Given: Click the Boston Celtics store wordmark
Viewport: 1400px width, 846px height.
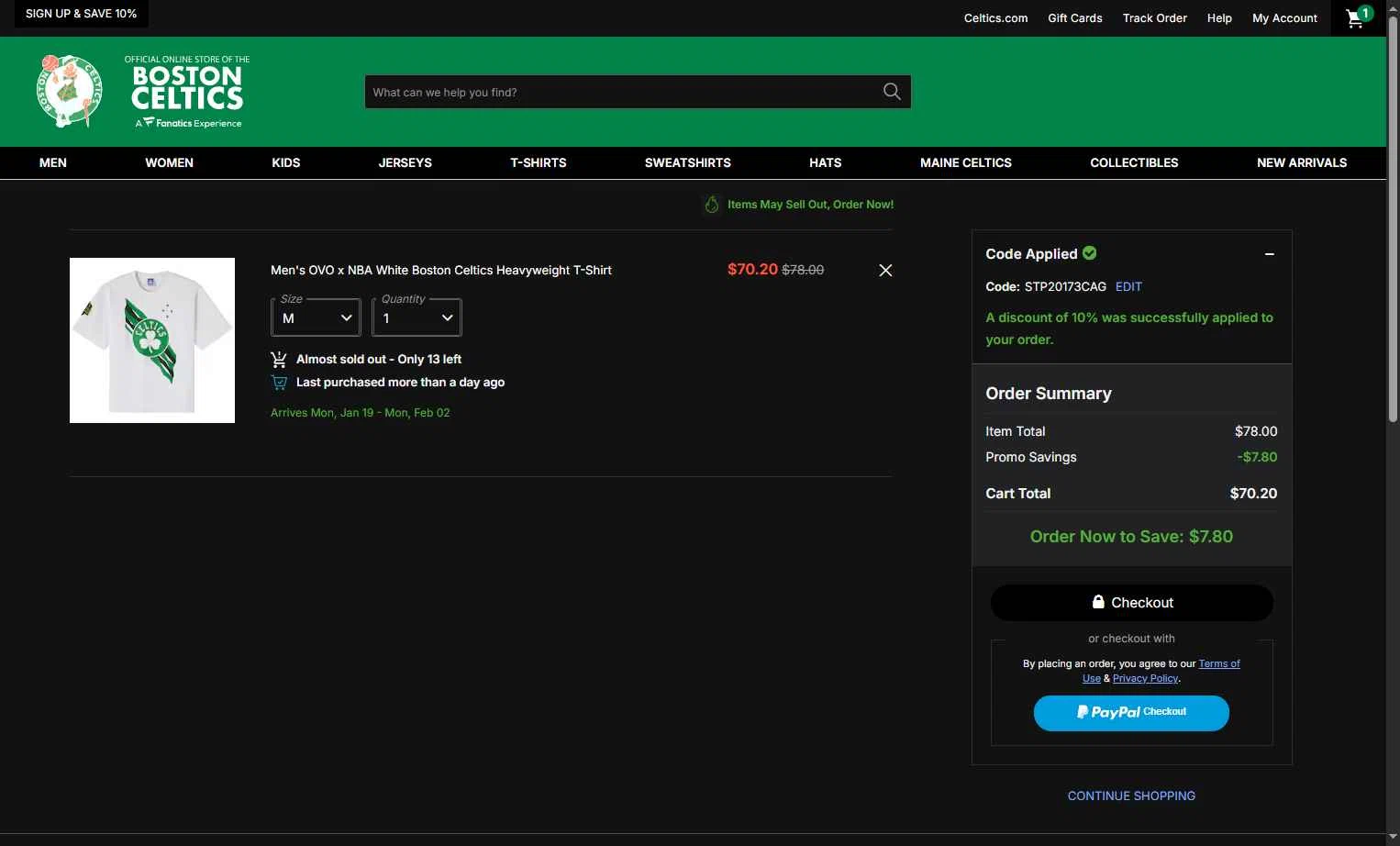Looking at the screenshot, I should [187, 92].
